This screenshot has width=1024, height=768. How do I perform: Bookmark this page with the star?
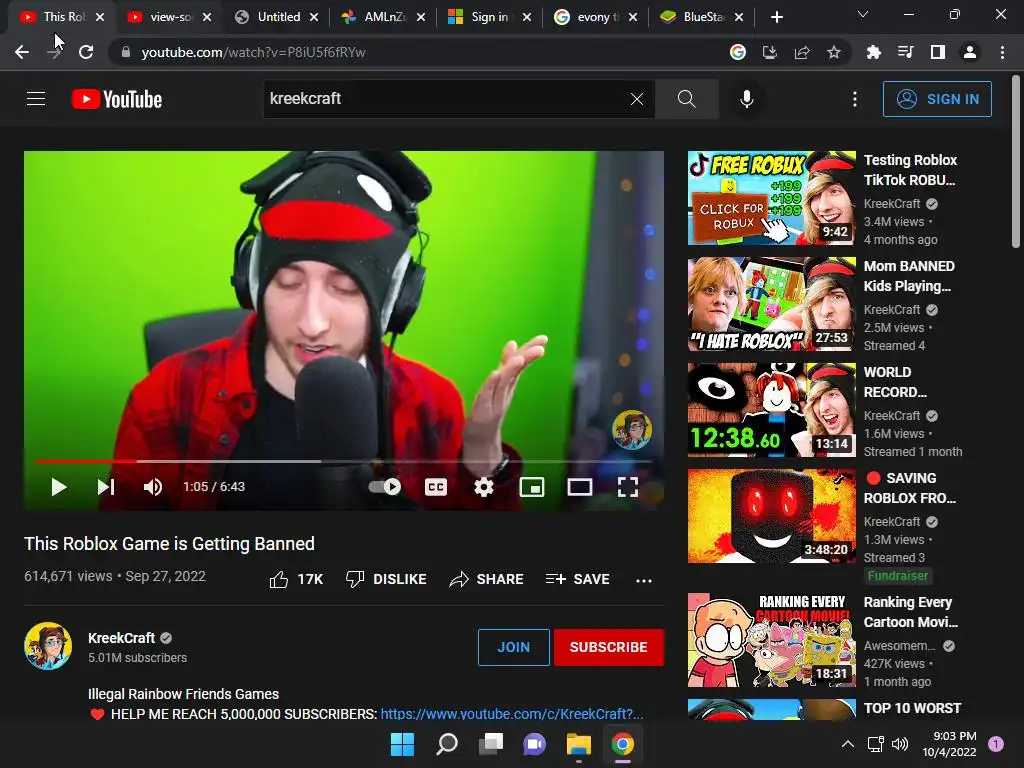pos(834,52)
